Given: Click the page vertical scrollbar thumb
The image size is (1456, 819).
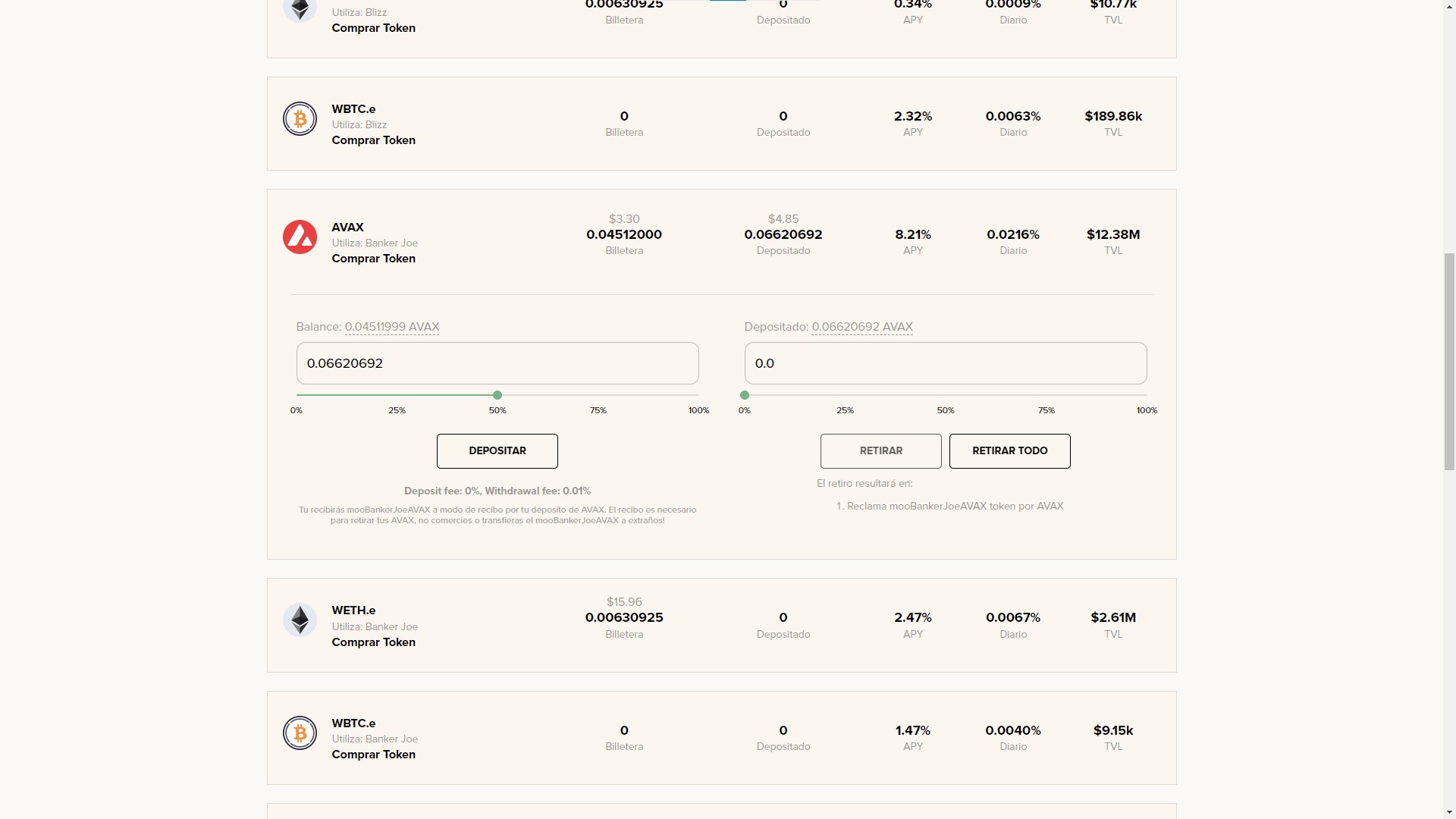Looking at the screenshot, I should pyautogui.click(x=1449, y=362).
